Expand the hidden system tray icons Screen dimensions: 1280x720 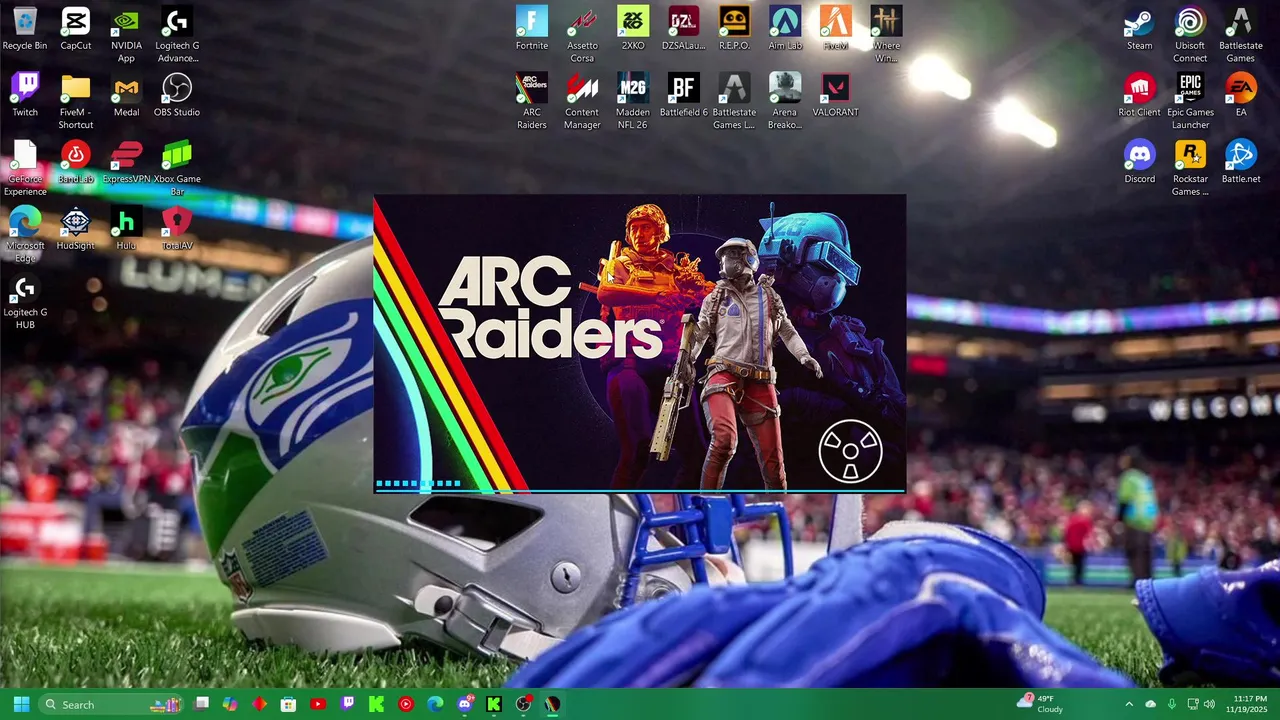coord(1129,704)
